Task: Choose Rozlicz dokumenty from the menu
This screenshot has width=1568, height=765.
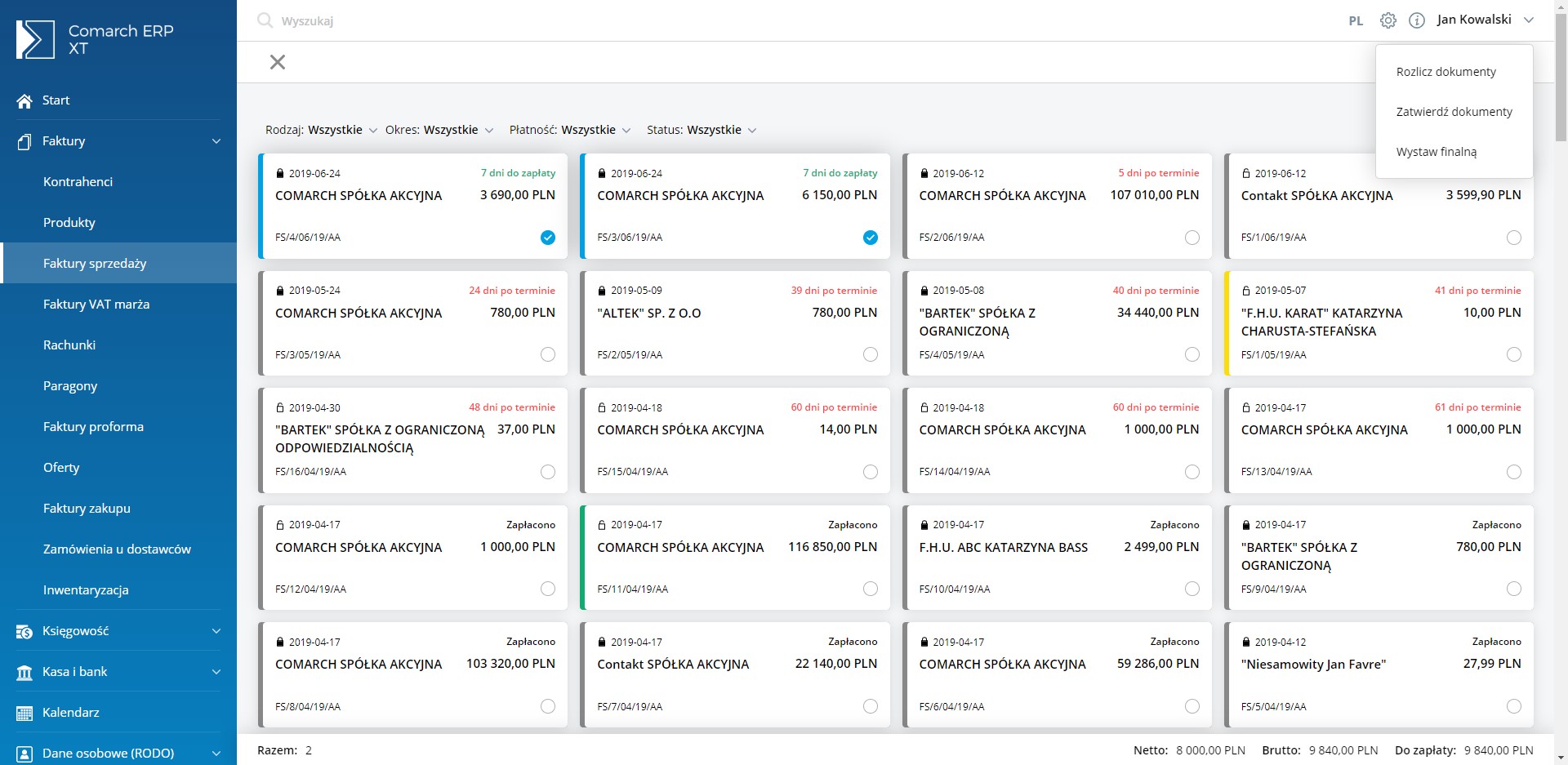Action: (1445, 72)
